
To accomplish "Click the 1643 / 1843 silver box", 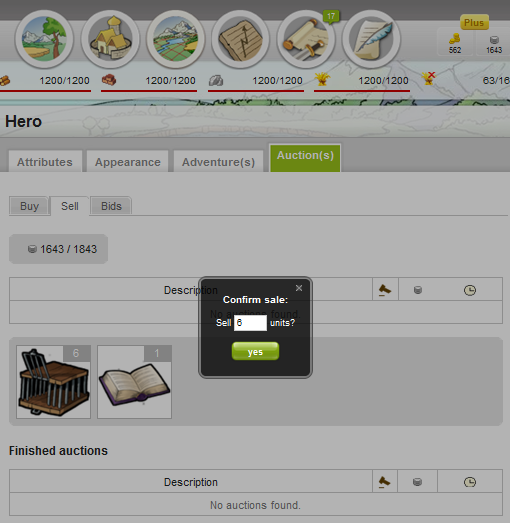I will 58,249.
